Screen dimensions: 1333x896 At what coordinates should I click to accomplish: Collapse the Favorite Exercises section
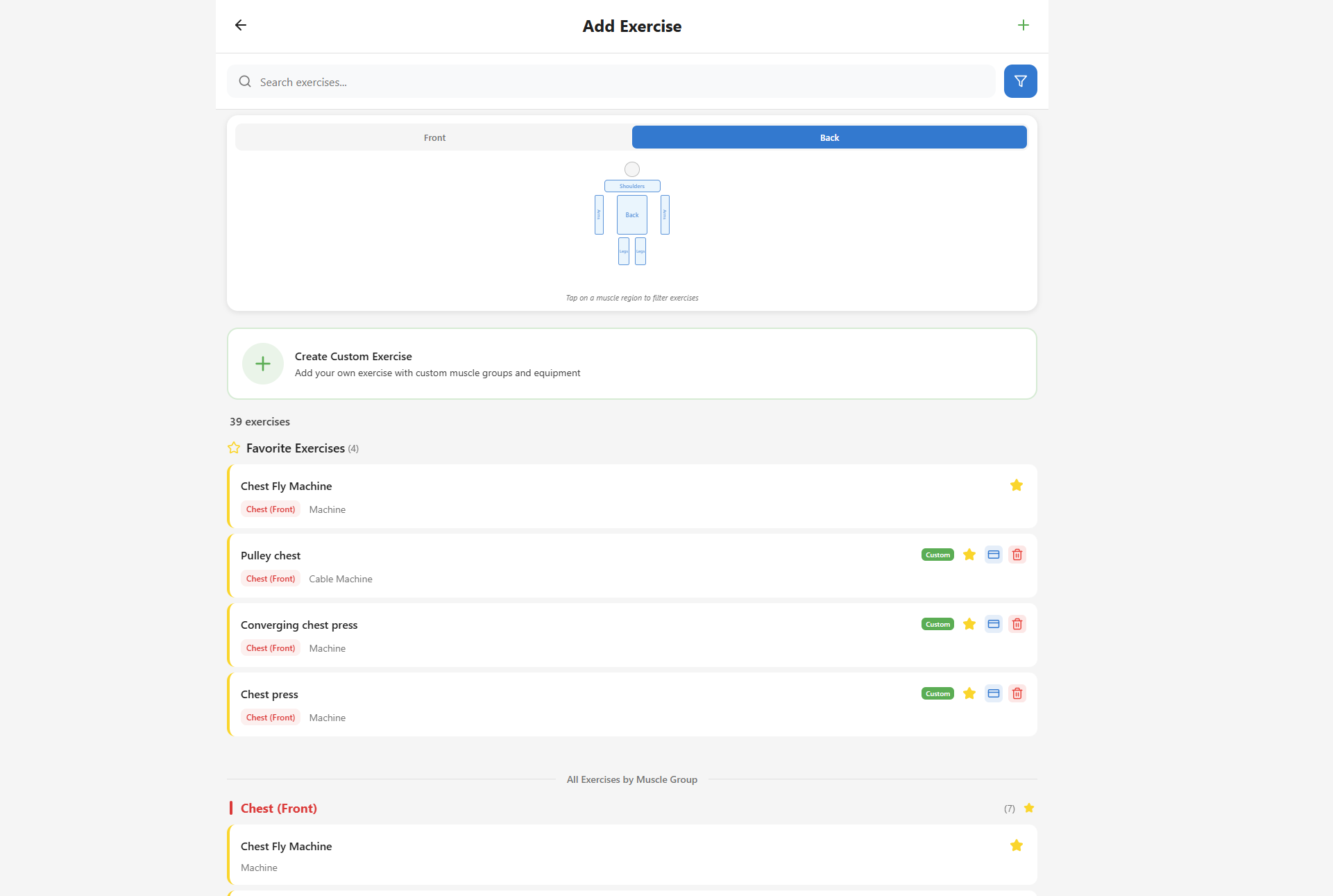(295, 448)
